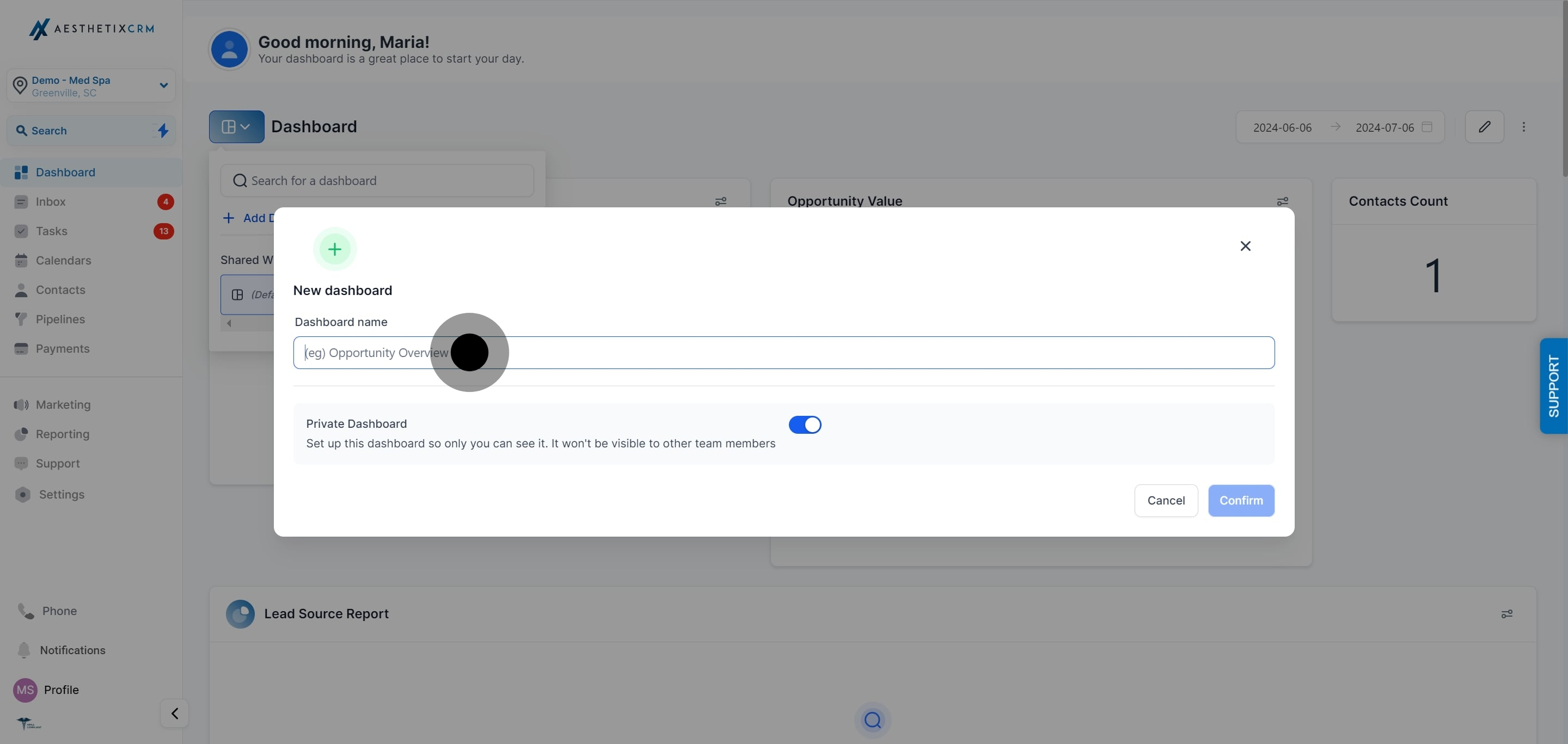Open the blue SUPPORT side tab

(1553, 386)
